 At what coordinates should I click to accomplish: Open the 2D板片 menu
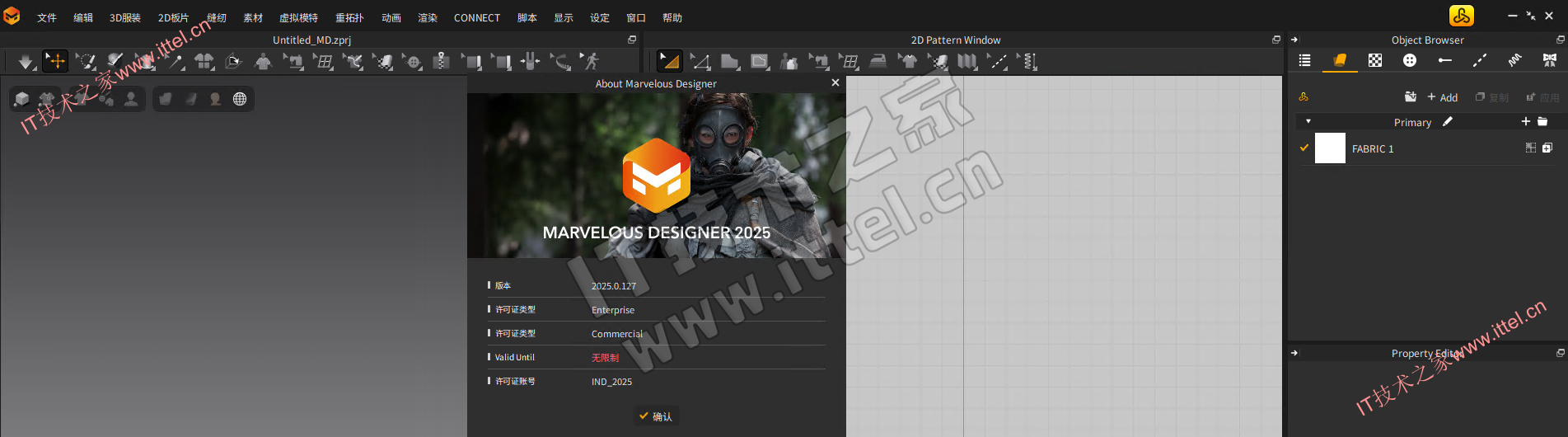[173, 18]
